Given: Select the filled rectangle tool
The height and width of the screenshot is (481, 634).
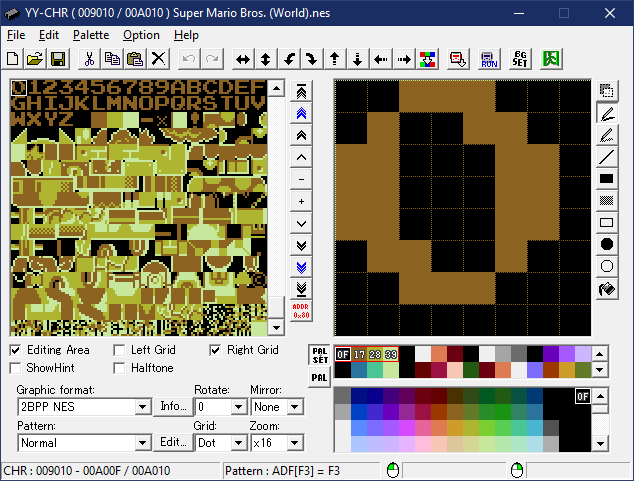Looking at the screenshot, I should pyautogui.click(x=607, y=179).
